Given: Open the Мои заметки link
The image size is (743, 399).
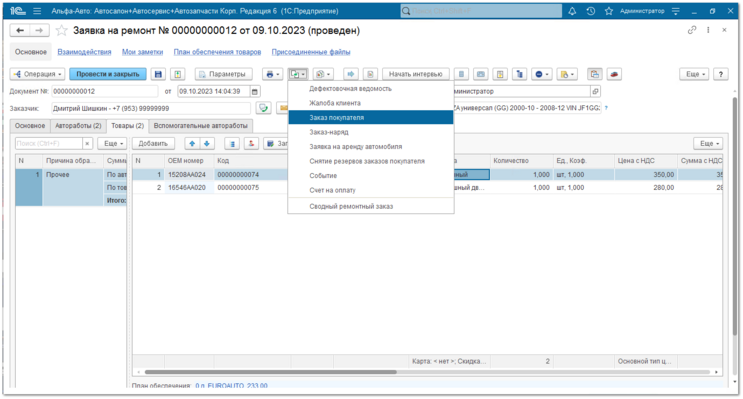Looking at the screenshot, I should point(143,52).
